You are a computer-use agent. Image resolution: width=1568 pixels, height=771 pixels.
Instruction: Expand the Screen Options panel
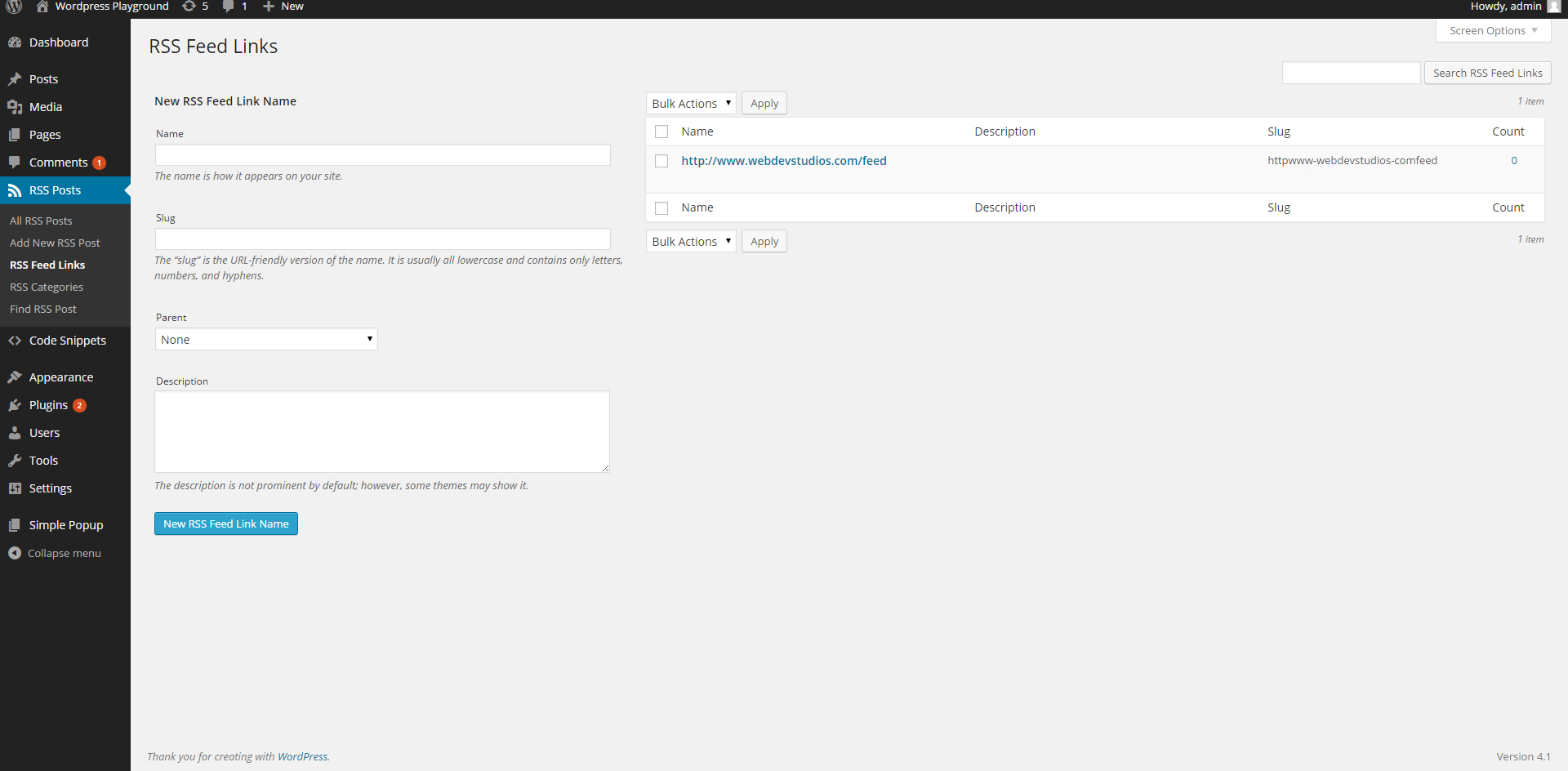coord(1494,31)
